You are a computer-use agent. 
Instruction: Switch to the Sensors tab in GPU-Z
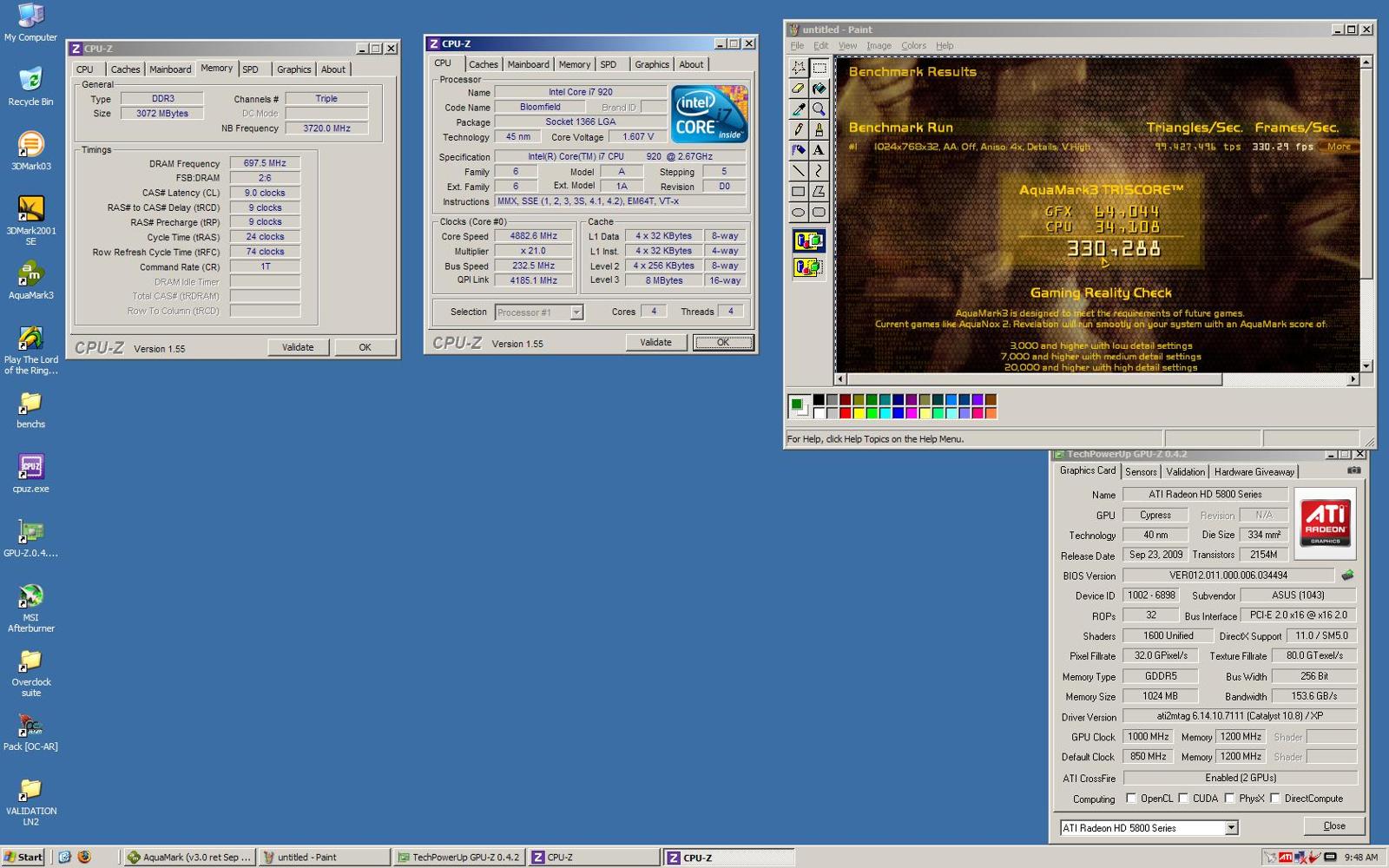pyautogui.click(x=1141, y=472)
